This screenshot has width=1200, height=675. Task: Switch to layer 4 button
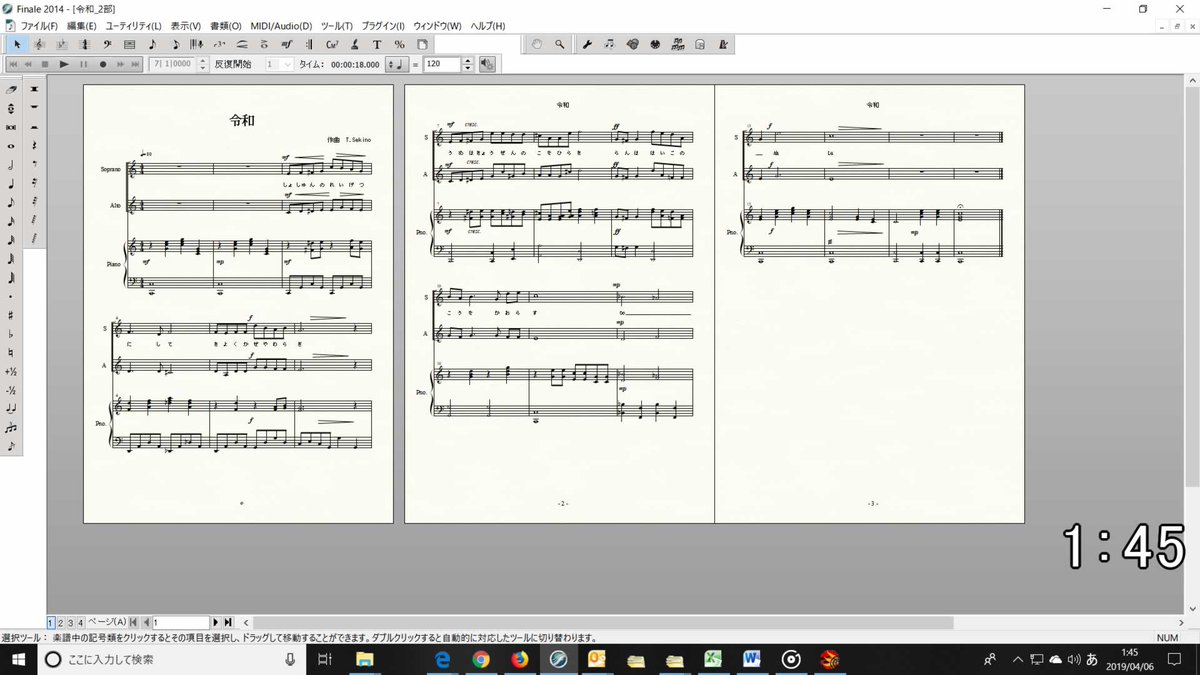80,622
